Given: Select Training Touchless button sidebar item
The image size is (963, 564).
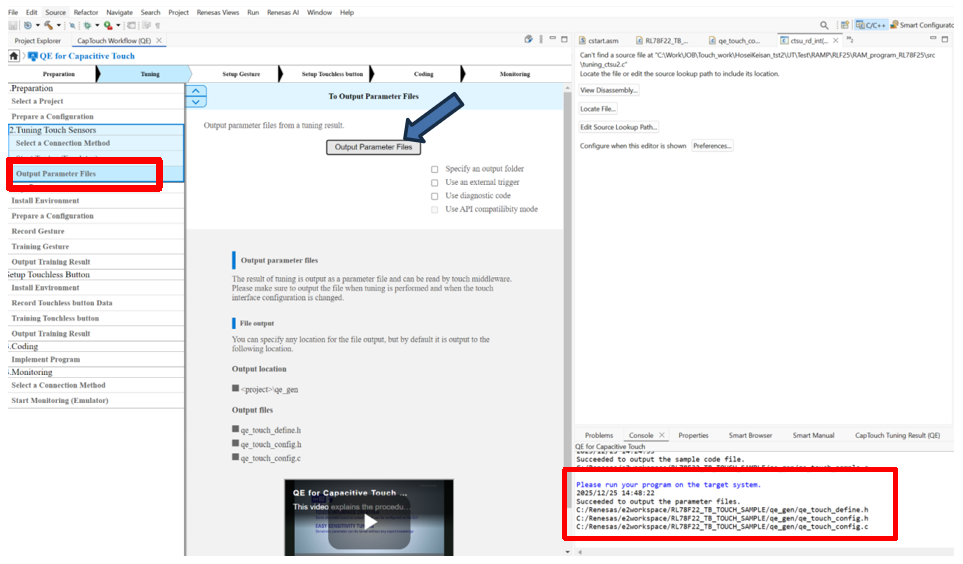Looking at the screenshot, I should [x=96, y=318].
